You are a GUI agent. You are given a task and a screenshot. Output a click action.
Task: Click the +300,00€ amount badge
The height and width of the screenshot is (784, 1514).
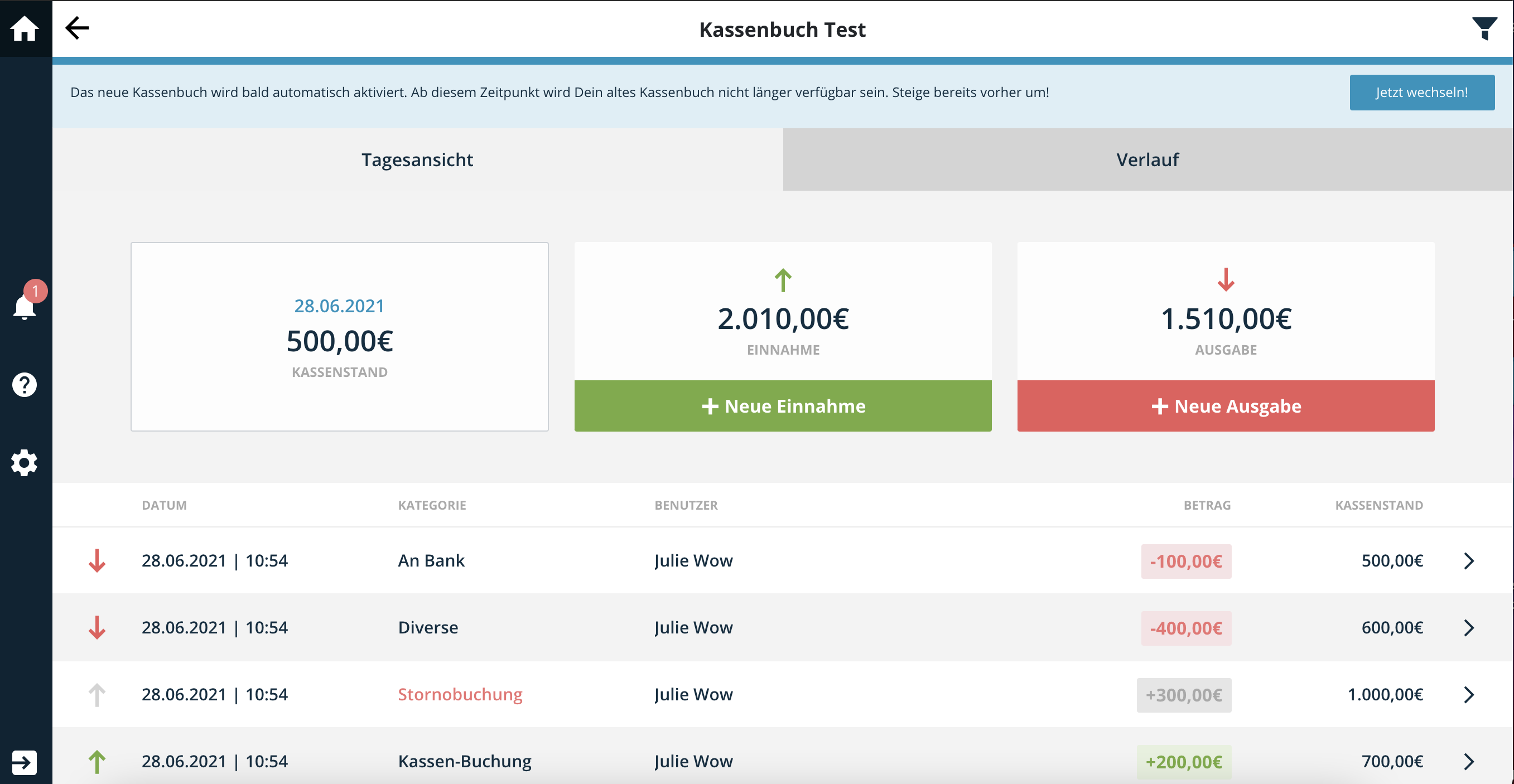coord(1184,695)
